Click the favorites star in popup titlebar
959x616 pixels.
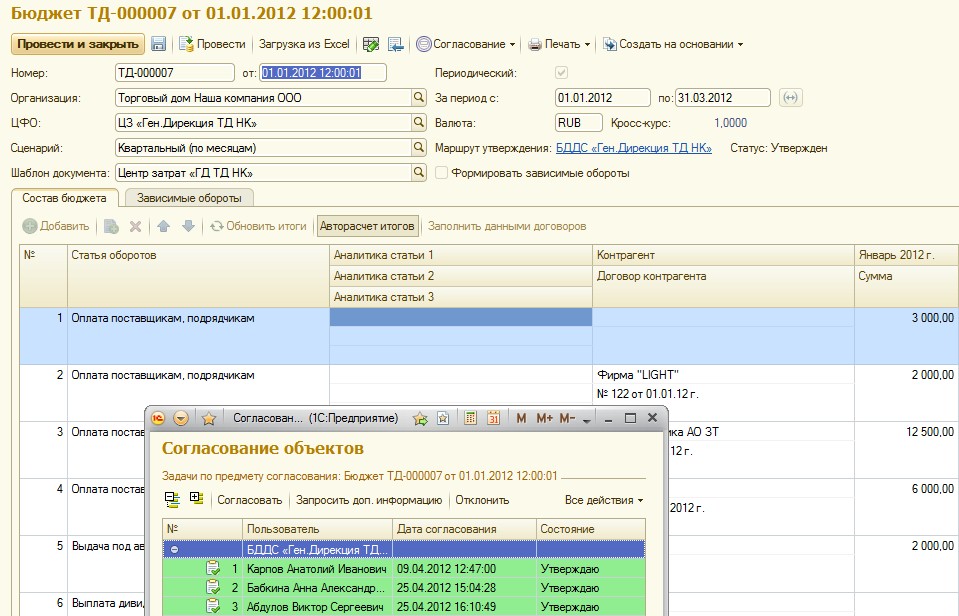click(208, 418)
